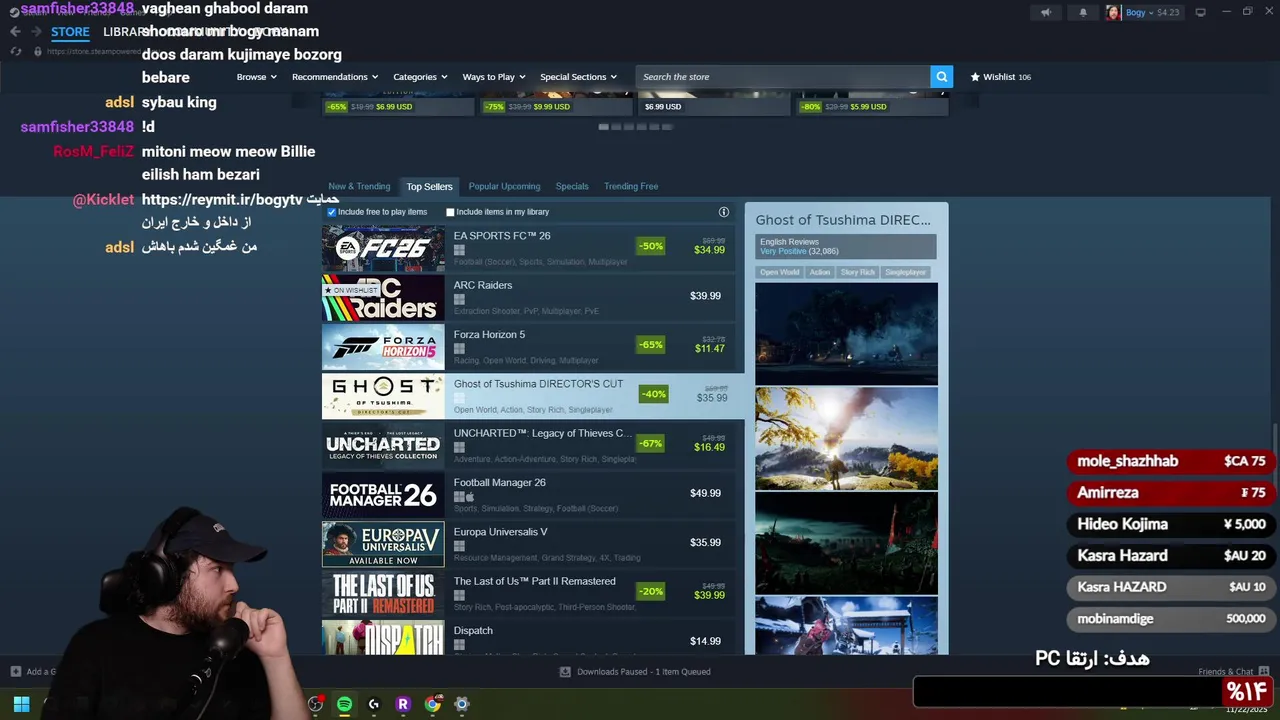Open Football Manager 26 listing
Screen dimensions: 1280x720
[x=529, y=495]
